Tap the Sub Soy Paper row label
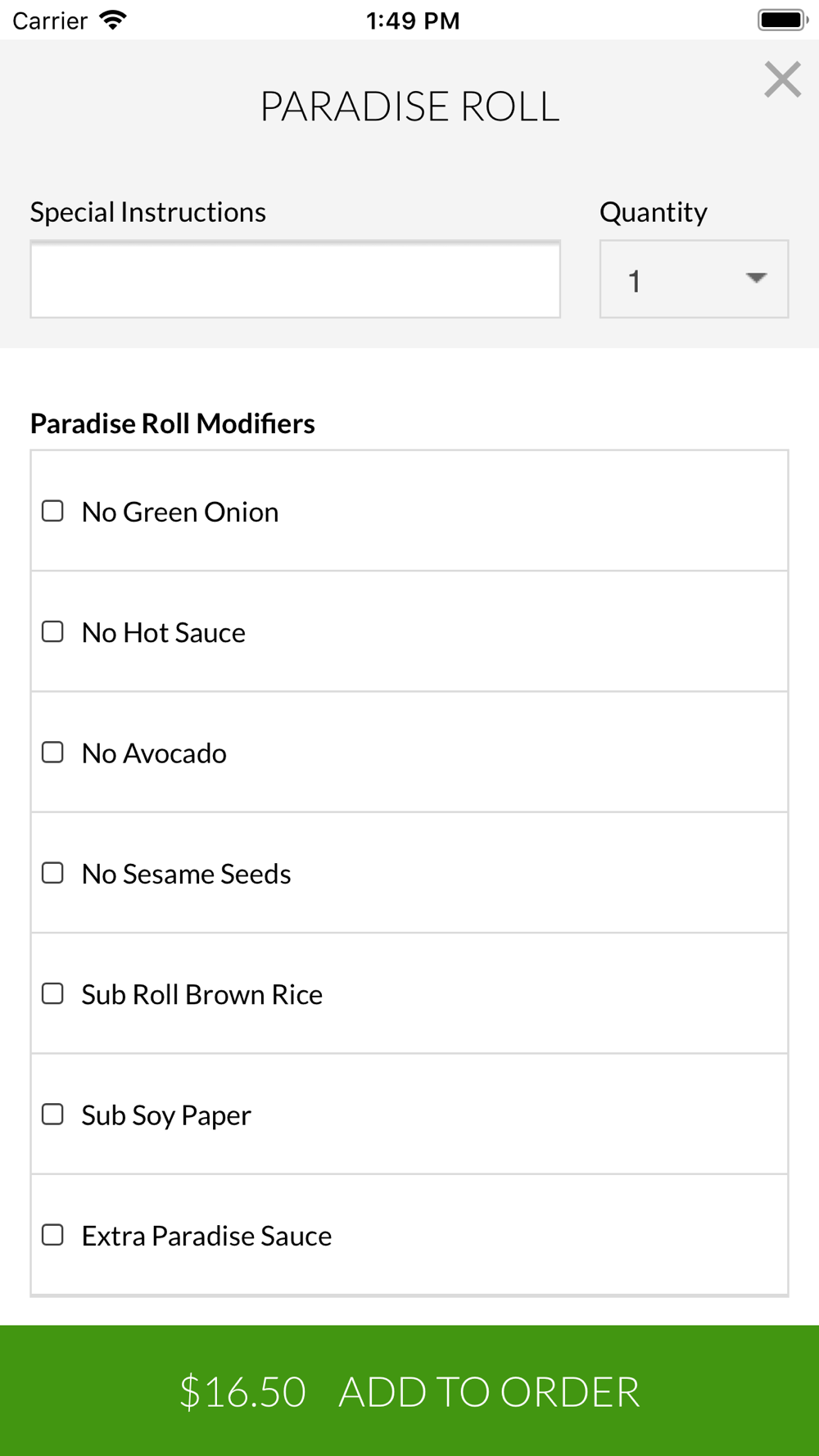 [166, 1115]
